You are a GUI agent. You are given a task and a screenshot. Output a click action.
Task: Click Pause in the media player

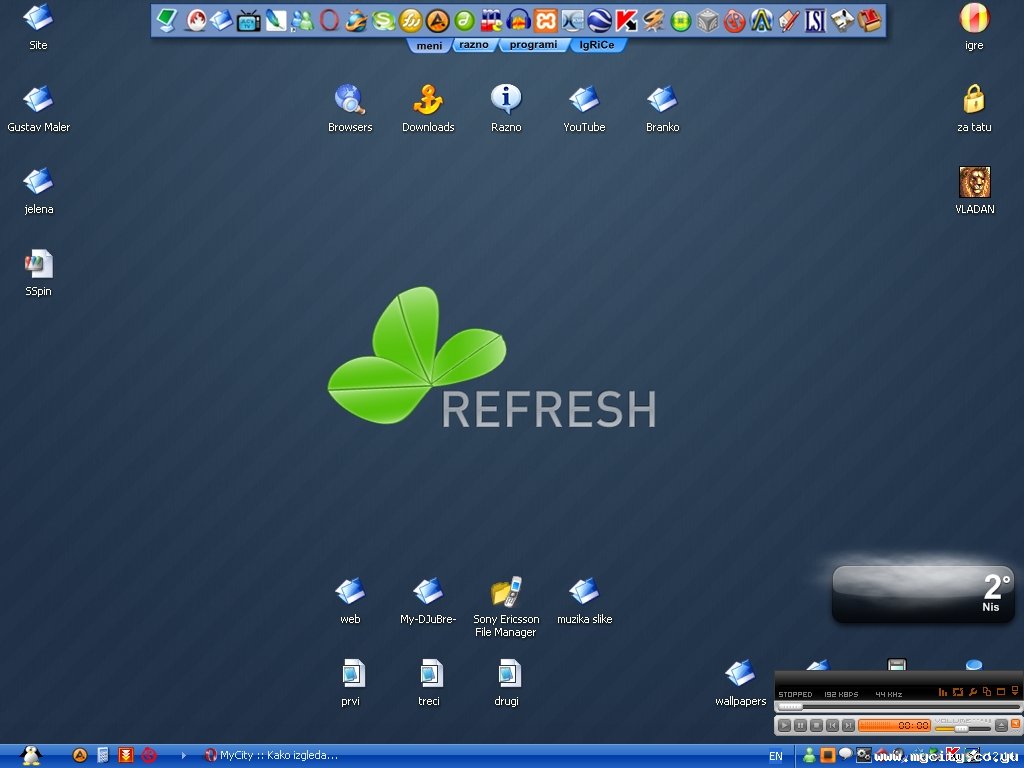[x=800, y=725]
